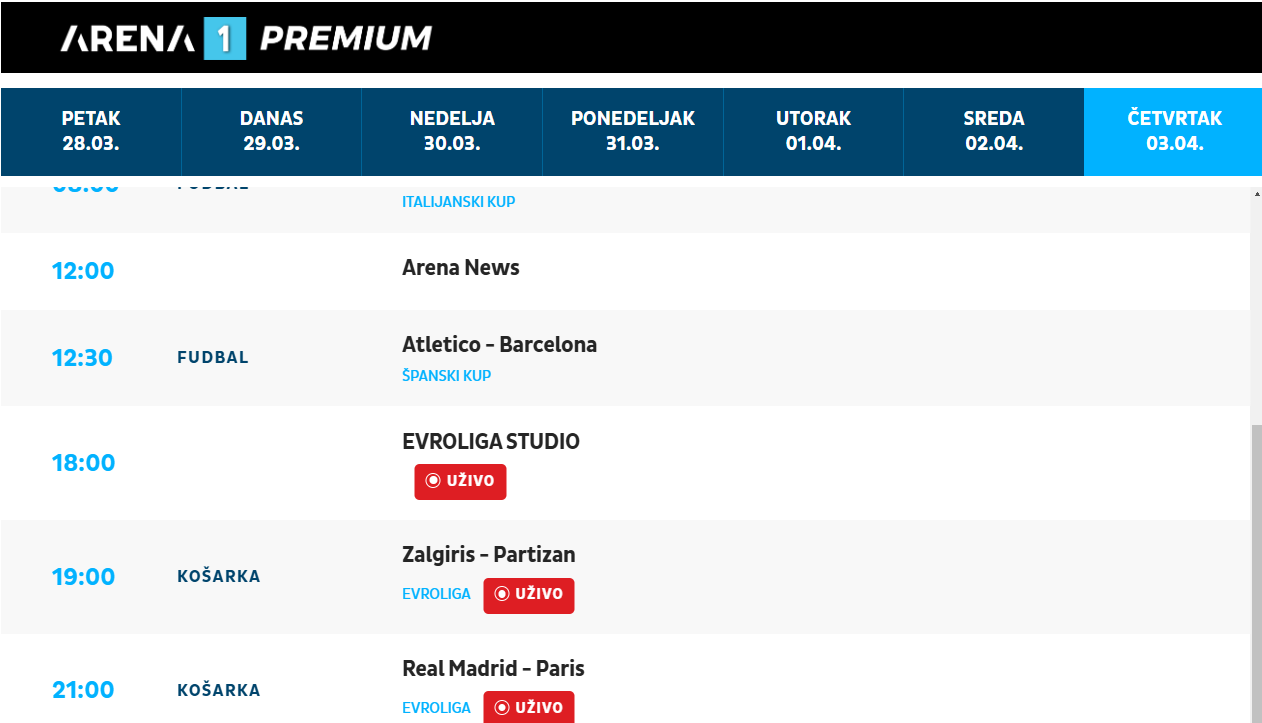The width and height of the screenshot is (1262, 723).
Task: Click the scroll-up arrow of the schedule
Action: point(1256,194)
